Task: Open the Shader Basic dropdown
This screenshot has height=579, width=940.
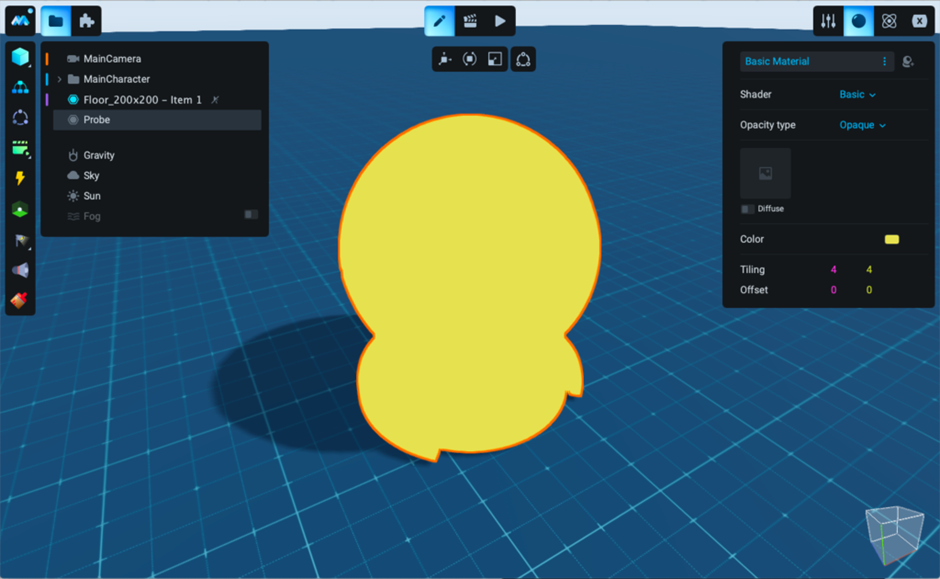Action: [857, 95]
